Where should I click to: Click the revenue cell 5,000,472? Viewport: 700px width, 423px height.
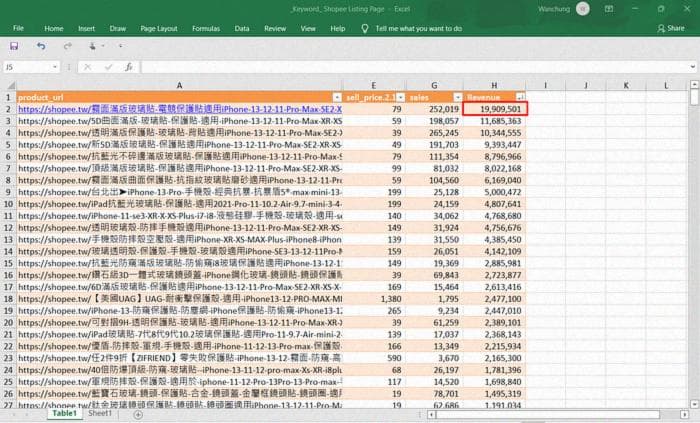coord(494,192)
